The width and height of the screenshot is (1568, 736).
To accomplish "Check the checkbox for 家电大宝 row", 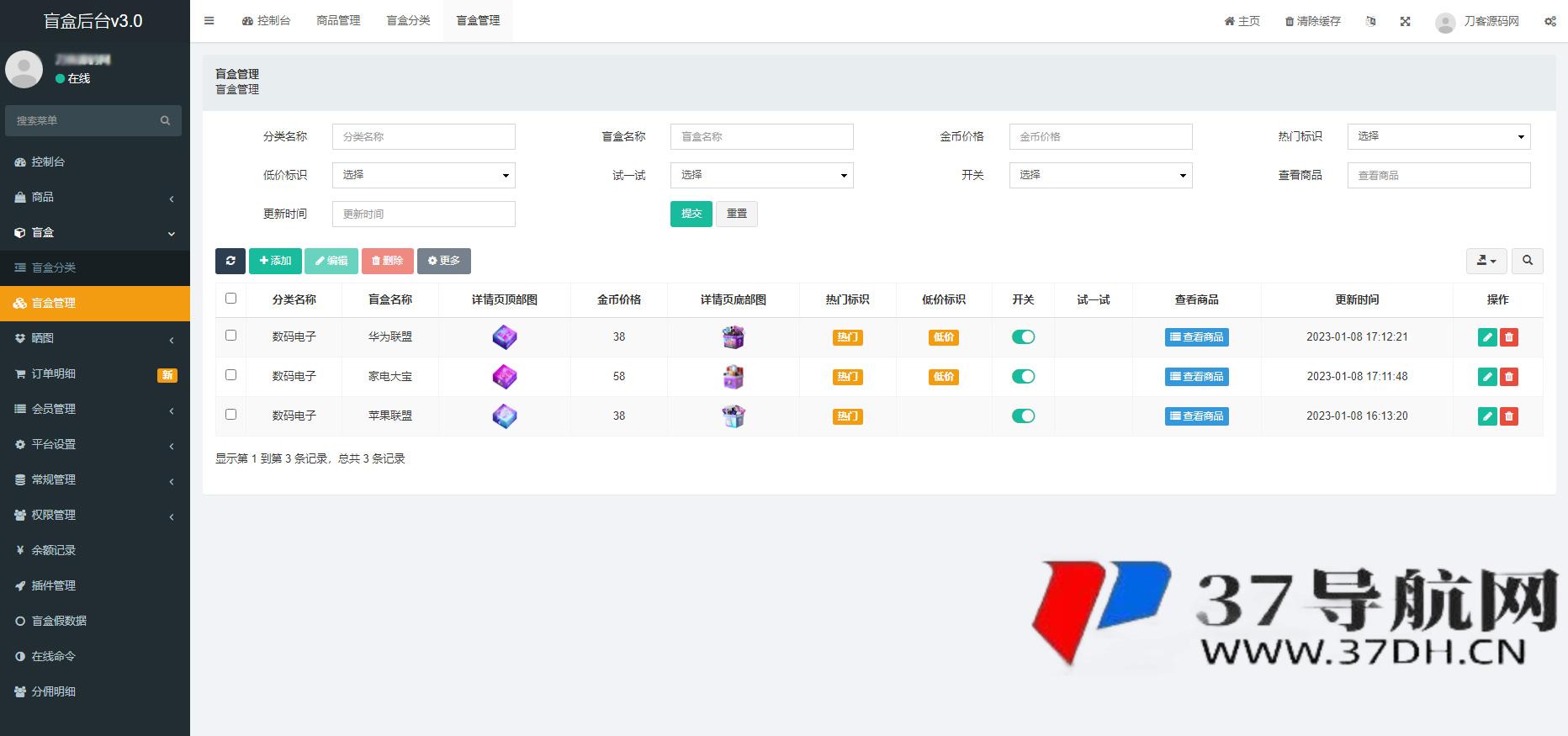I will pos(231,375).
